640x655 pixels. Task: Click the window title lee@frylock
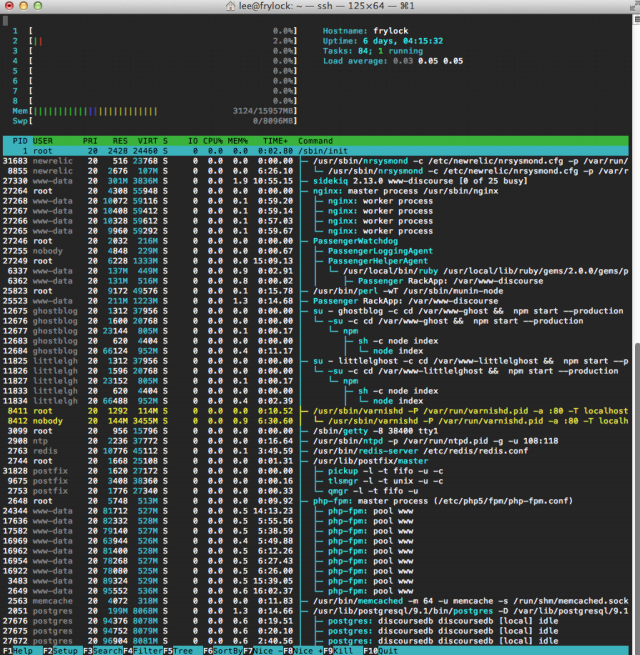326,6
